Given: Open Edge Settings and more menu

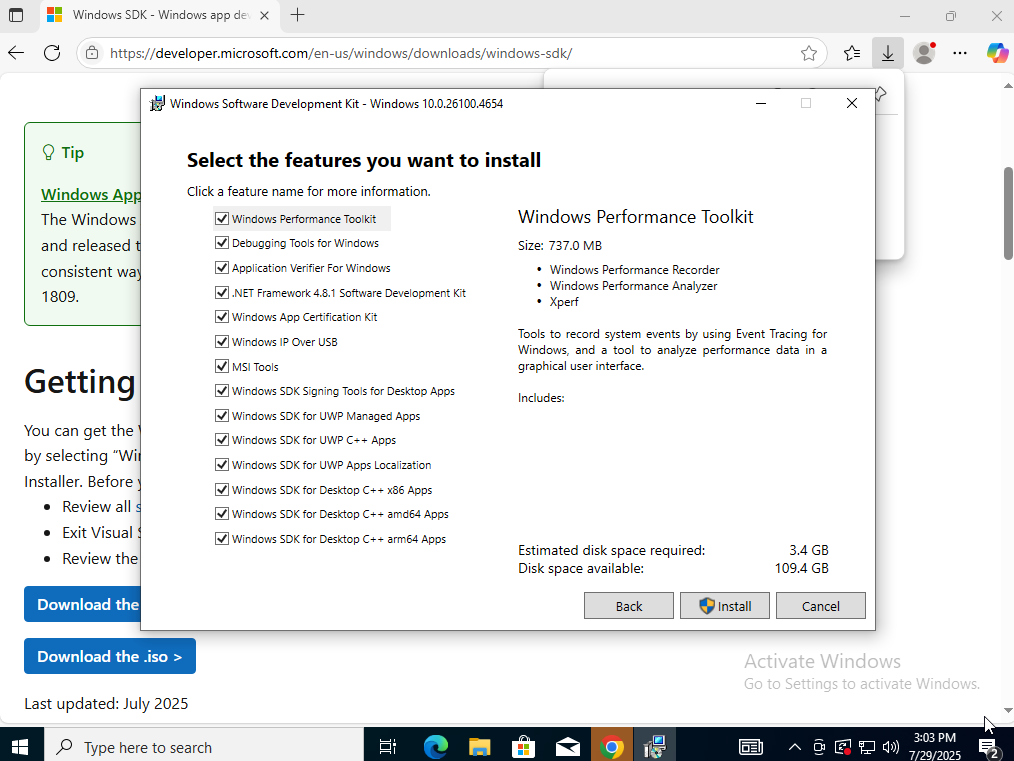Looking at the screenshot, I should tap(960, 53).
